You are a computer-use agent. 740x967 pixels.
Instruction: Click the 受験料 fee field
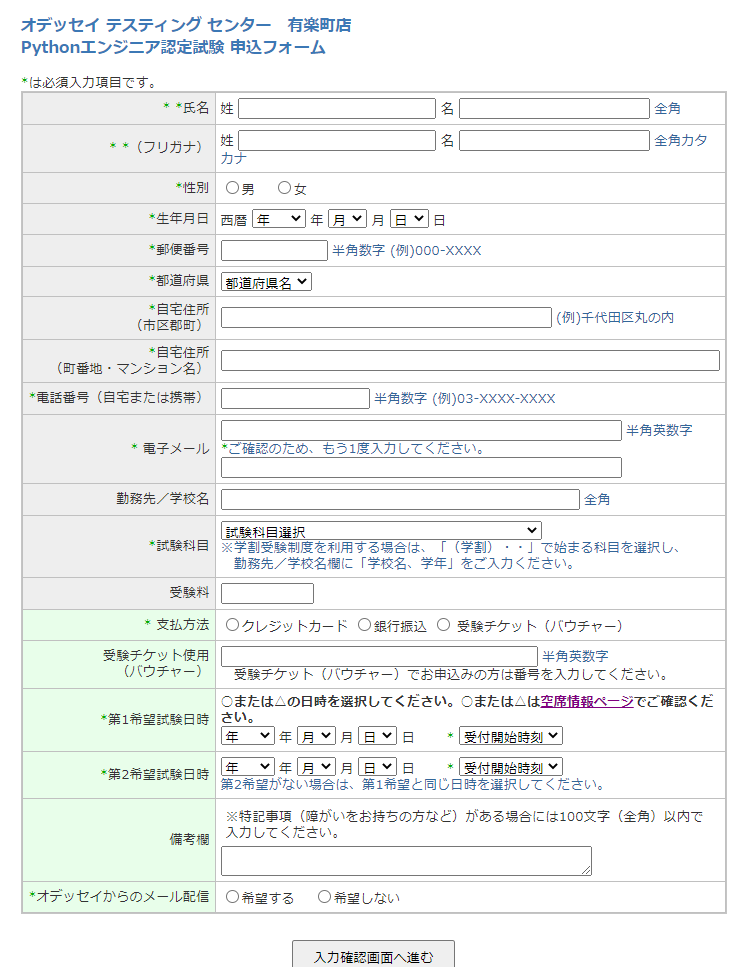click(x=267, y=593)
